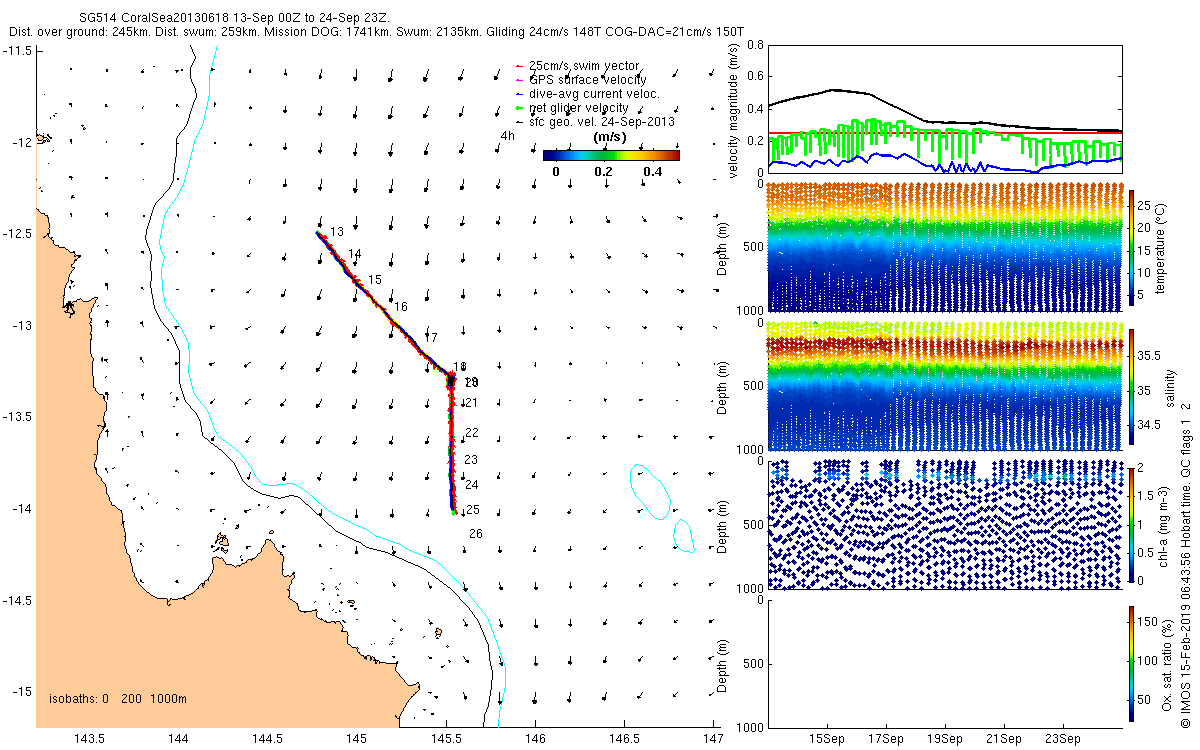Click the chl-a color bar
This screenshot has width=1200, height=750.
tap(1131, 524)
